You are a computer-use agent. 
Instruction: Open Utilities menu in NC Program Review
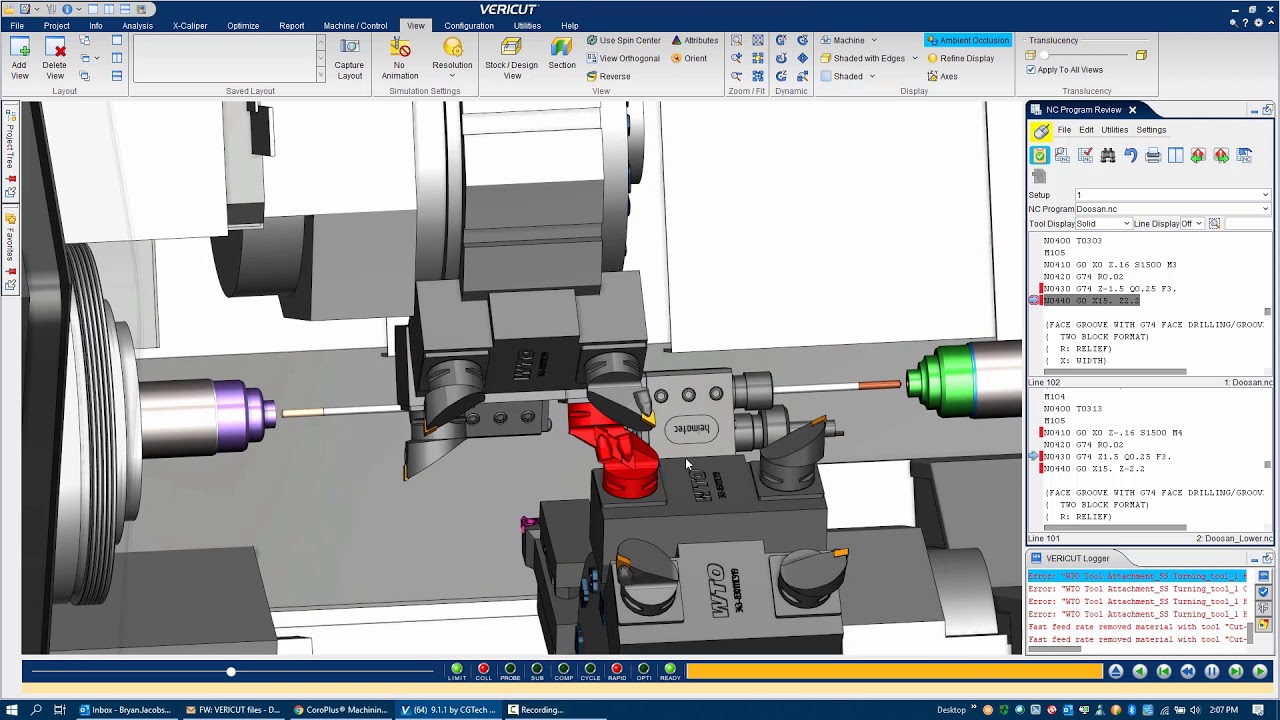[1115, 130]
